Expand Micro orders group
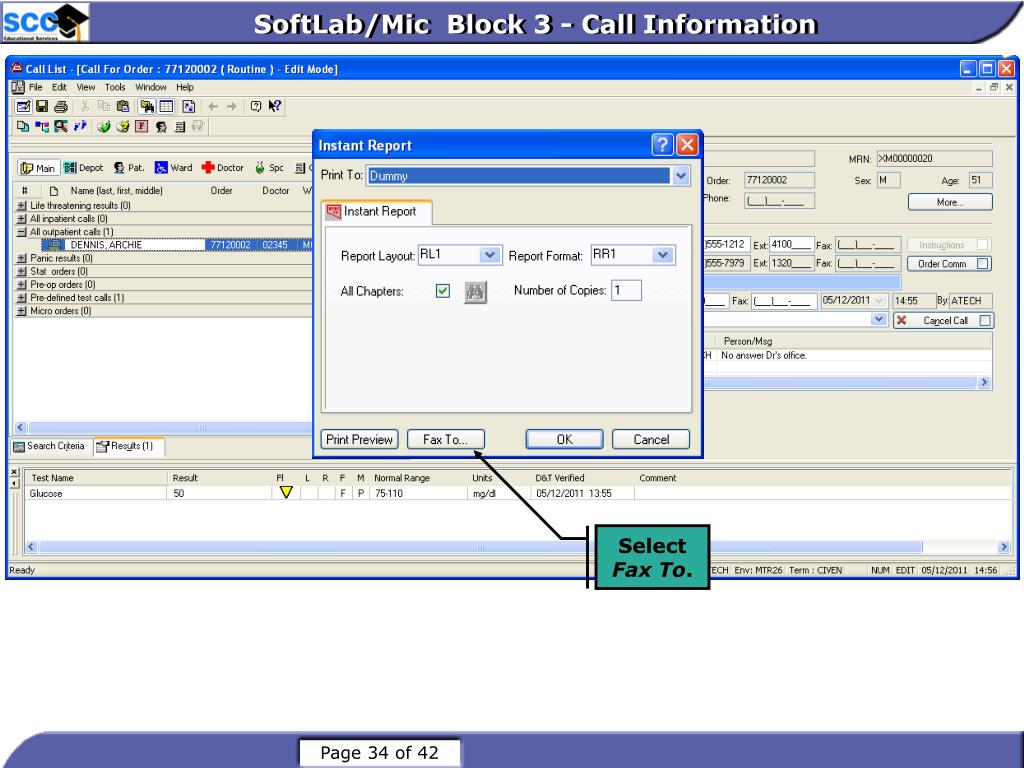This screenshot has width=1024, height=768. (x=22, y=311)
